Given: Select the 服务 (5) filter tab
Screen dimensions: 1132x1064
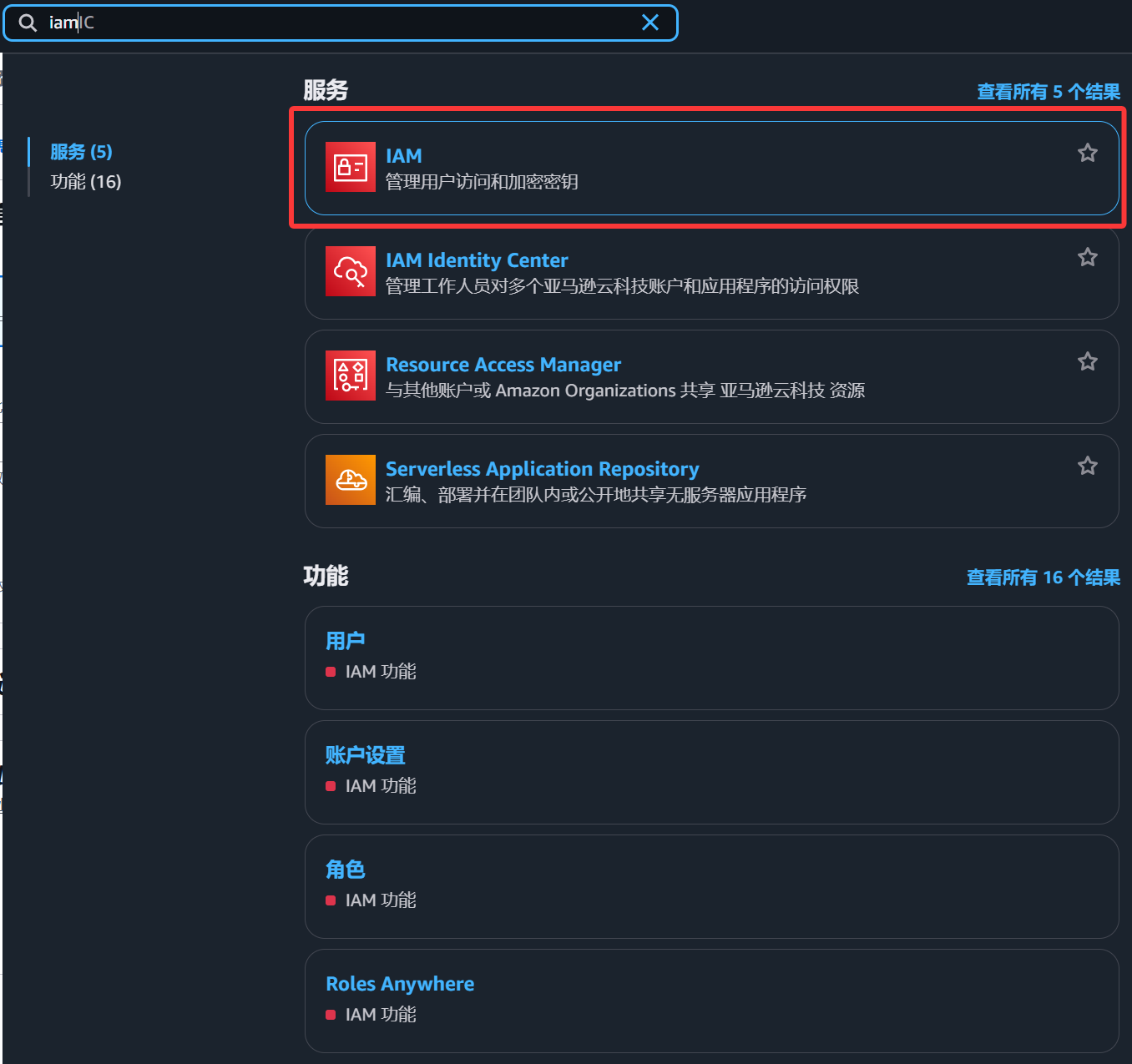Looking at the screenshot, I should (x=81, y=152).
